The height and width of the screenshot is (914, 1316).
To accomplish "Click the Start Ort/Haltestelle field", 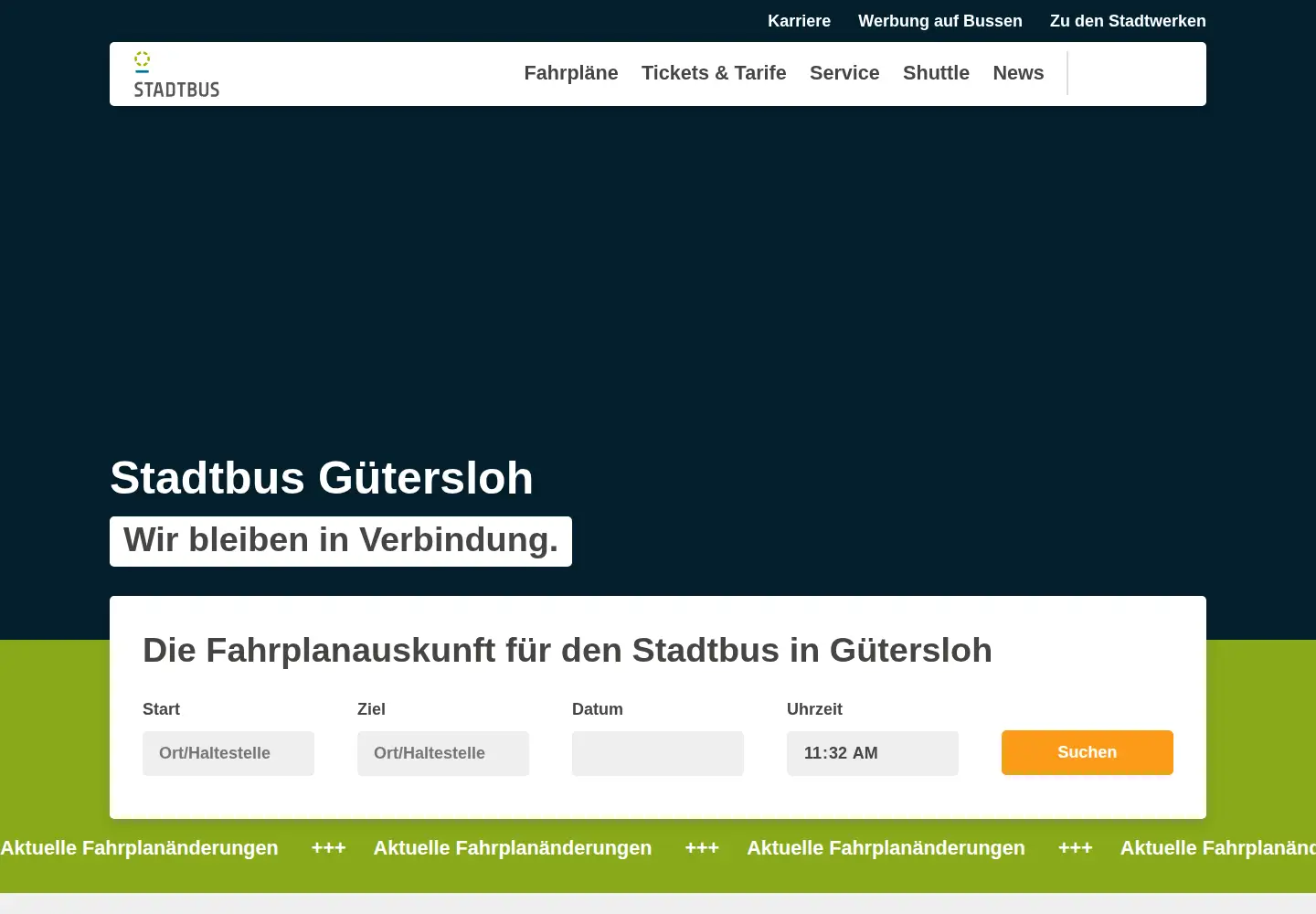I will tap(228, 753).
